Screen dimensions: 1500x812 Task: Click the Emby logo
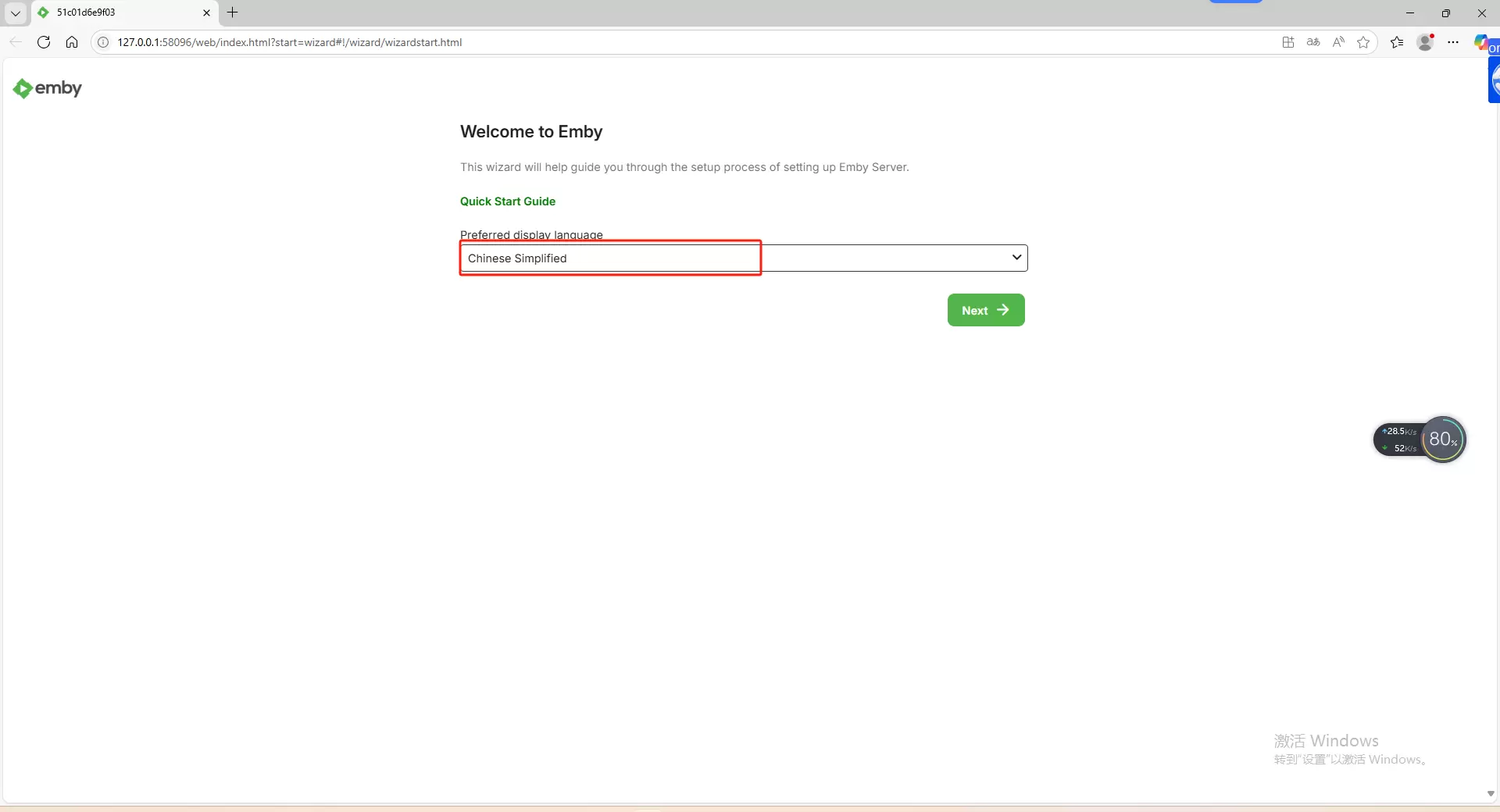pos(47,88)
